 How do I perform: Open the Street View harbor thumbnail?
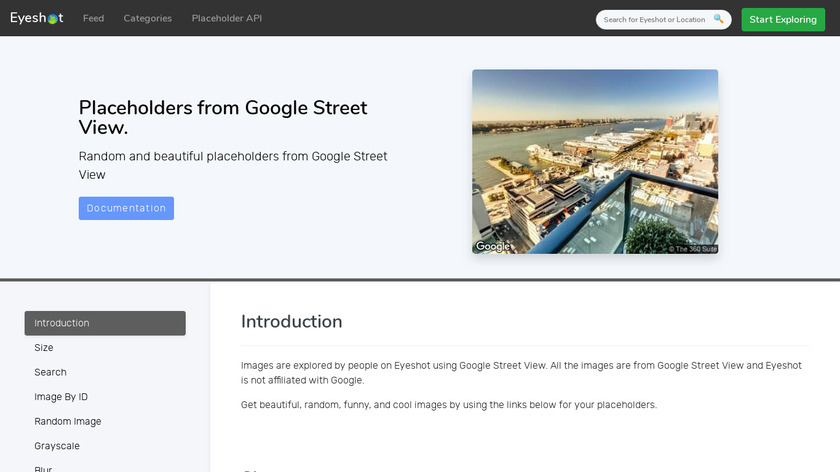tap(595, 160)
